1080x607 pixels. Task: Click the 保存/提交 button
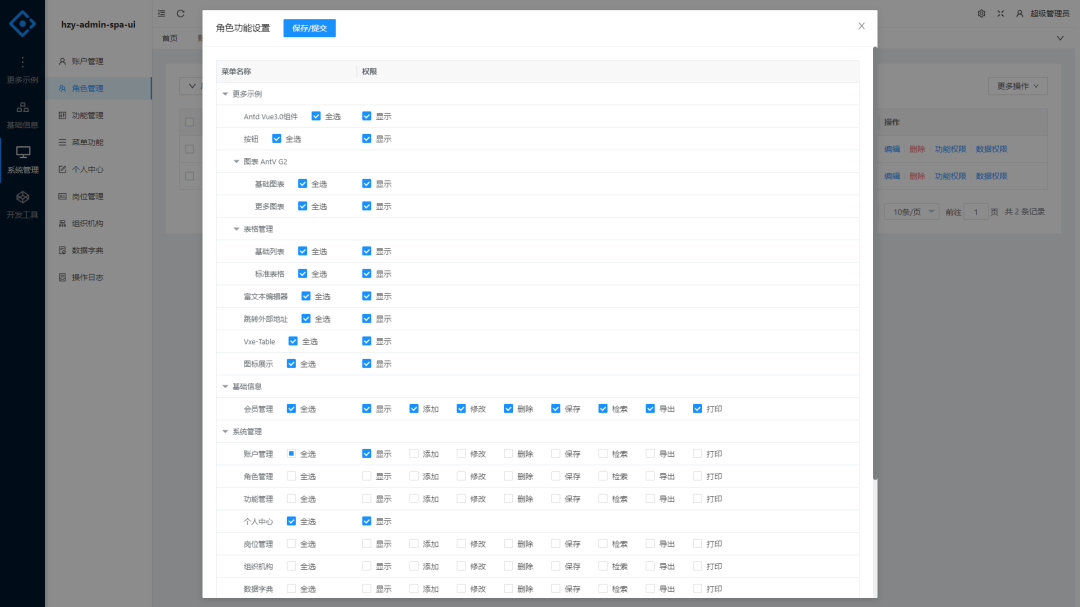coord(311,28)
